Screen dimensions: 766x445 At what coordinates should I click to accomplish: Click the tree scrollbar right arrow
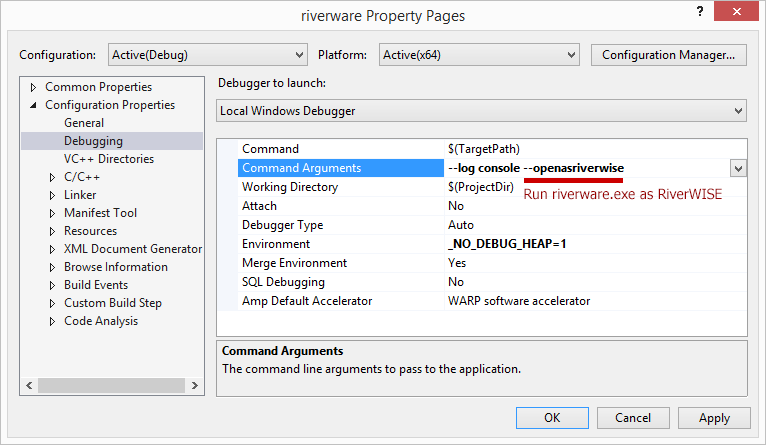tap(195, 385)
